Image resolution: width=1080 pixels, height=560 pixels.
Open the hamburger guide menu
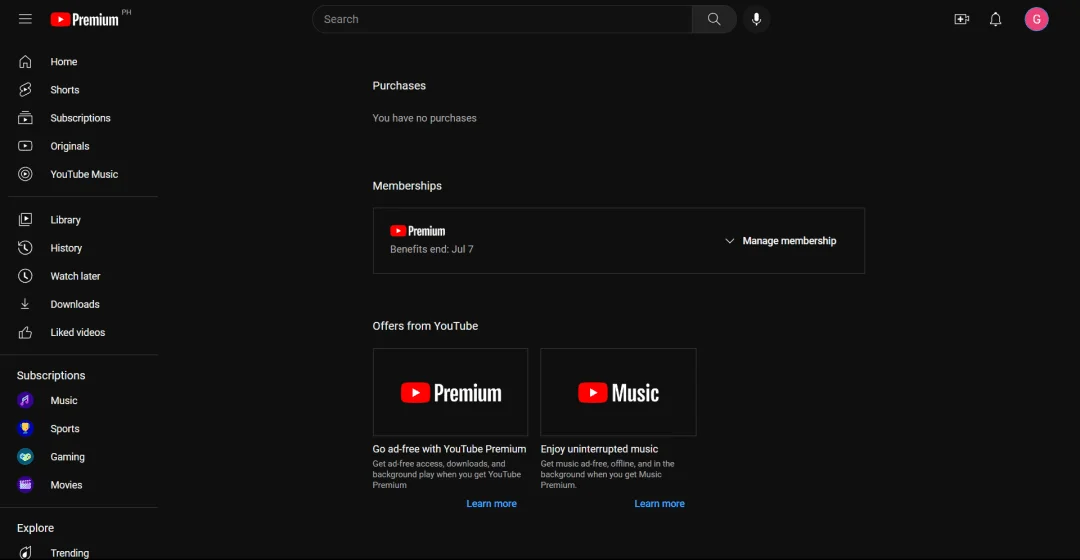pyautogui.click(x=25, y=19)
